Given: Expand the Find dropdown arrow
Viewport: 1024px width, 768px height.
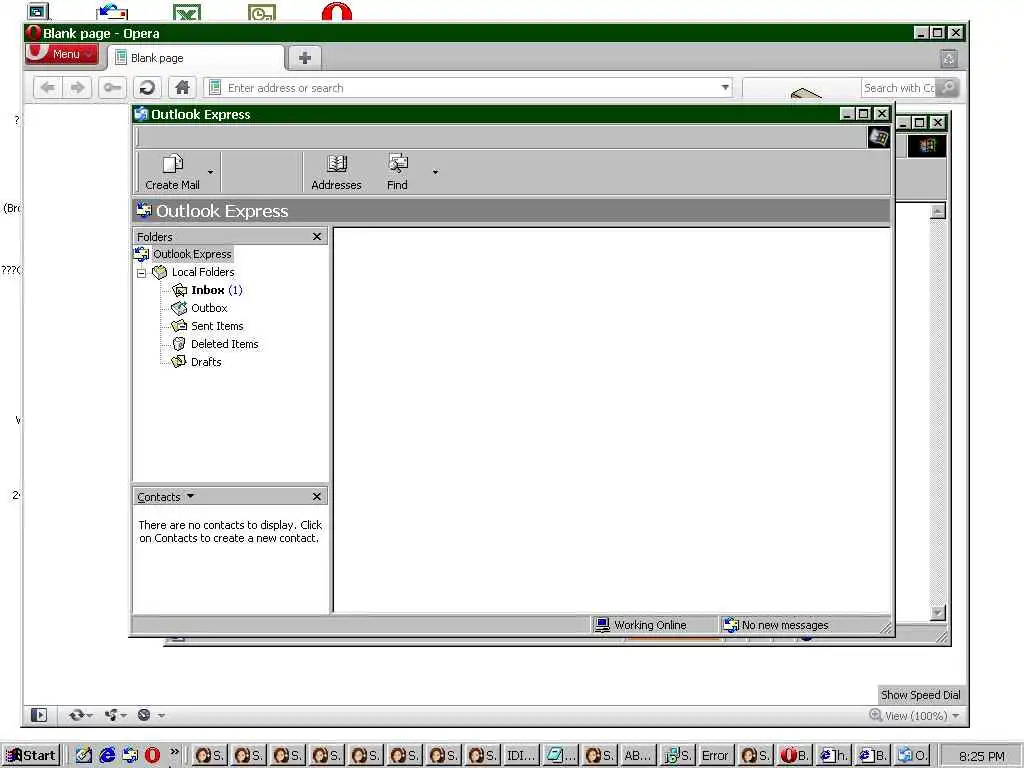Looking at the screenshot, I should pyautogui.click(x=435, y=172).
